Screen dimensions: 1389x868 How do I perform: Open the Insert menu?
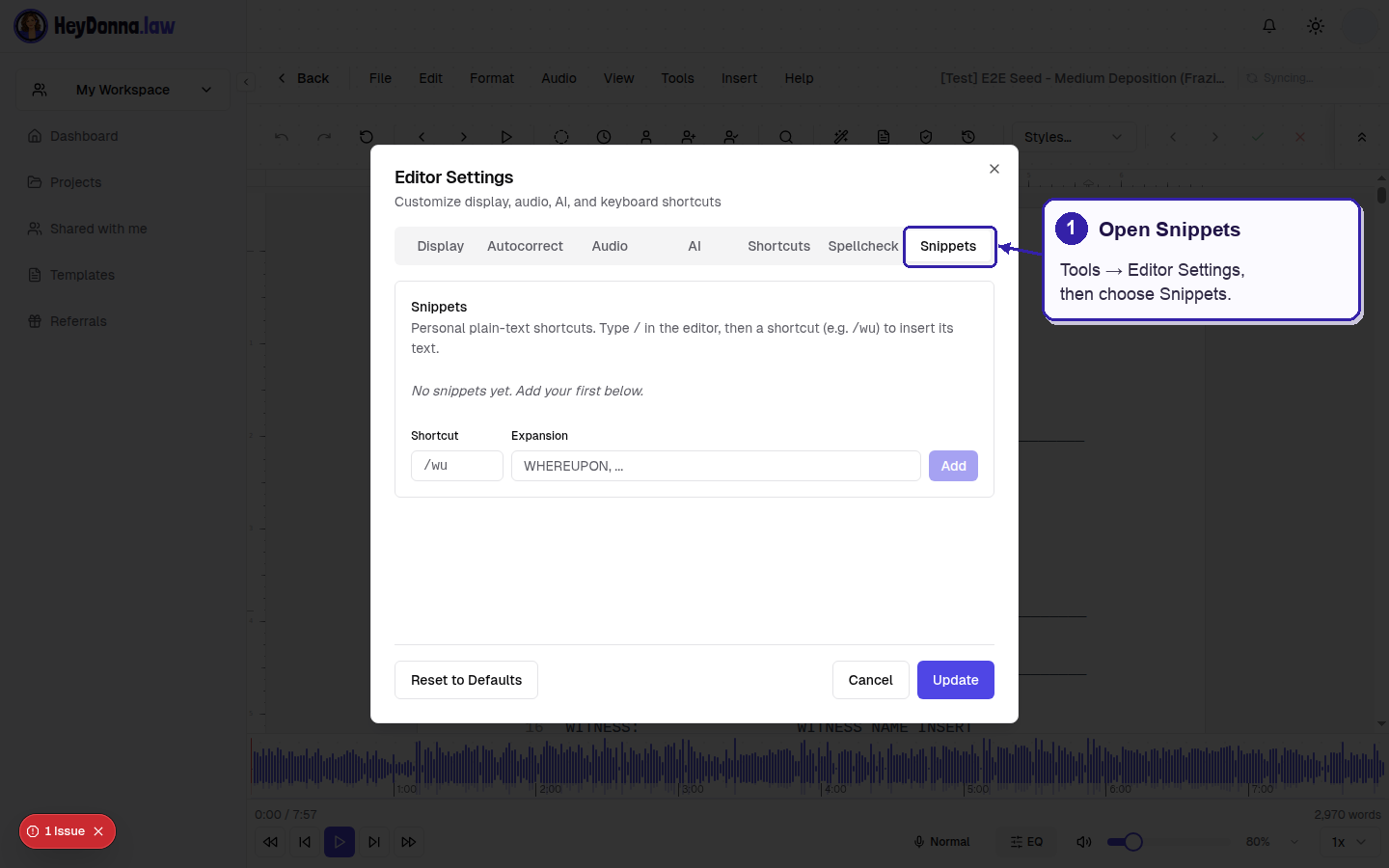[x=739, y=78]
